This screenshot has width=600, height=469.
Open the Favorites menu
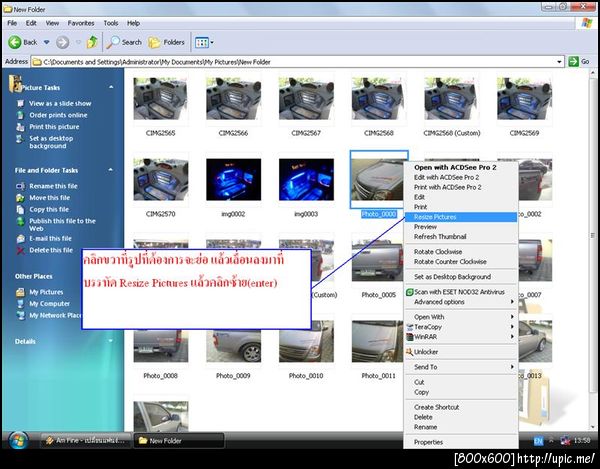[x=81, y=23]
